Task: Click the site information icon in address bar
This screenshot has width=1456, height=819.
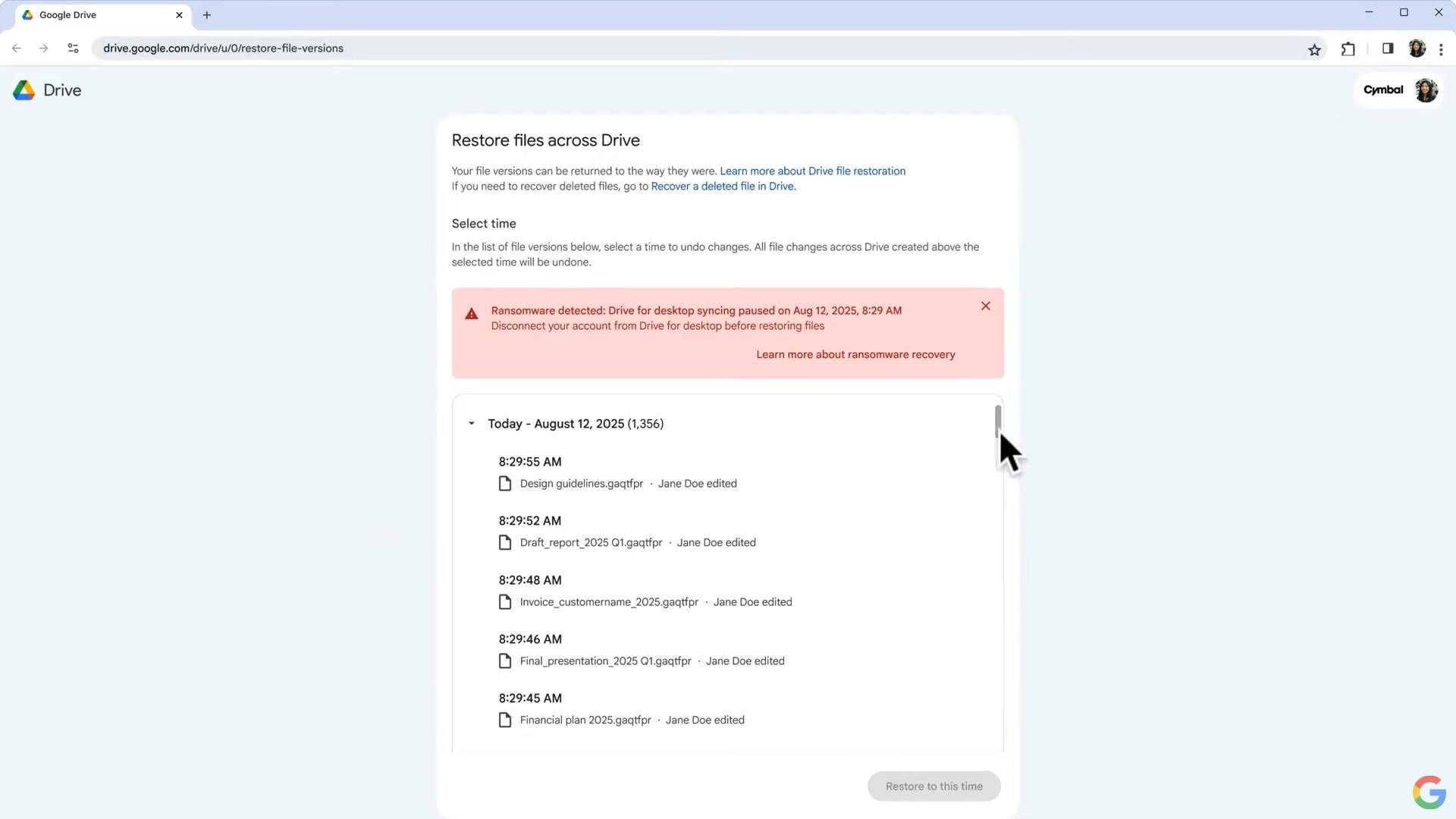Action: [73, 49]
